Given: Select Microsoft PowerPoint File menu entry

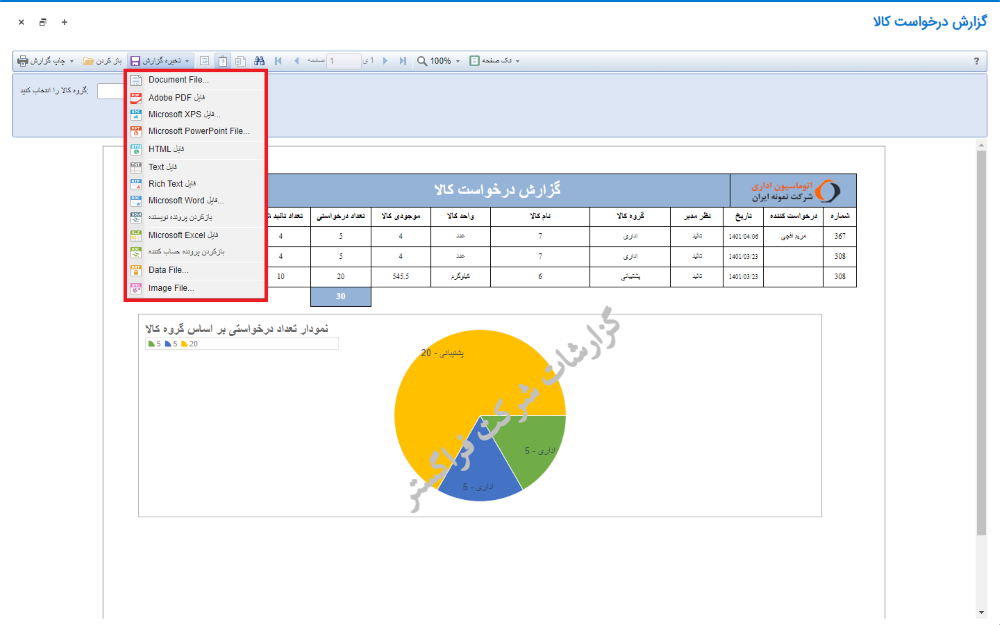Looking at the screenshot, I should pos(198,131).
